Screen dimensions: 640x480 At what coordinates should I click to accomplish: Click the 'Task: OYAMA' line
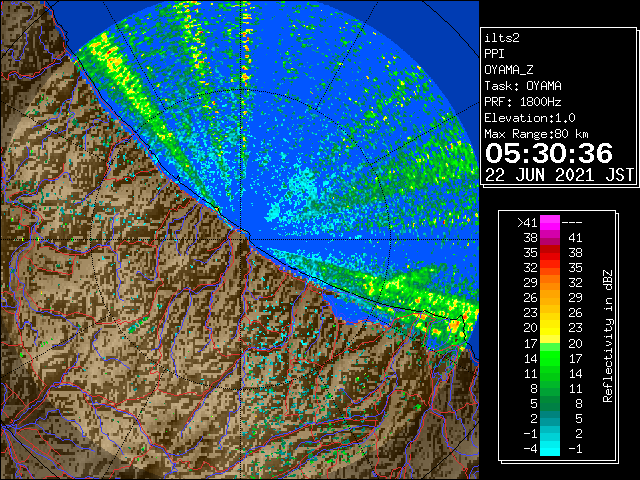click(523, 86)
